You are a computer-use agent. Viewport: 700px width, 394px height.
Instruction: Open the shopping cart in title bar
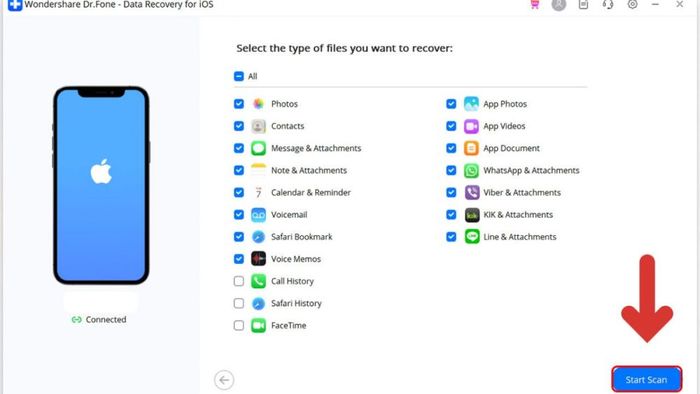point(534,4)
